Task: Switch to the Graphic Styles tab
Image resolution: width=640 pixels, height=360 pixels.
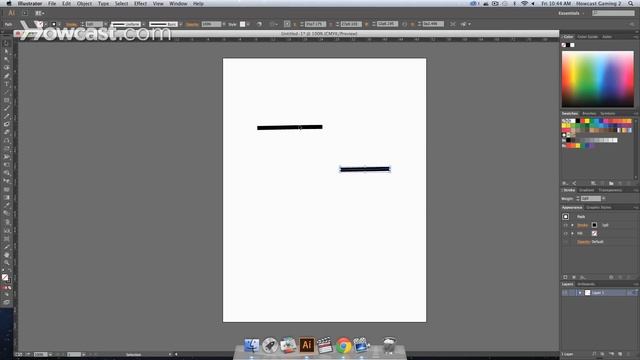Action: 599,207
